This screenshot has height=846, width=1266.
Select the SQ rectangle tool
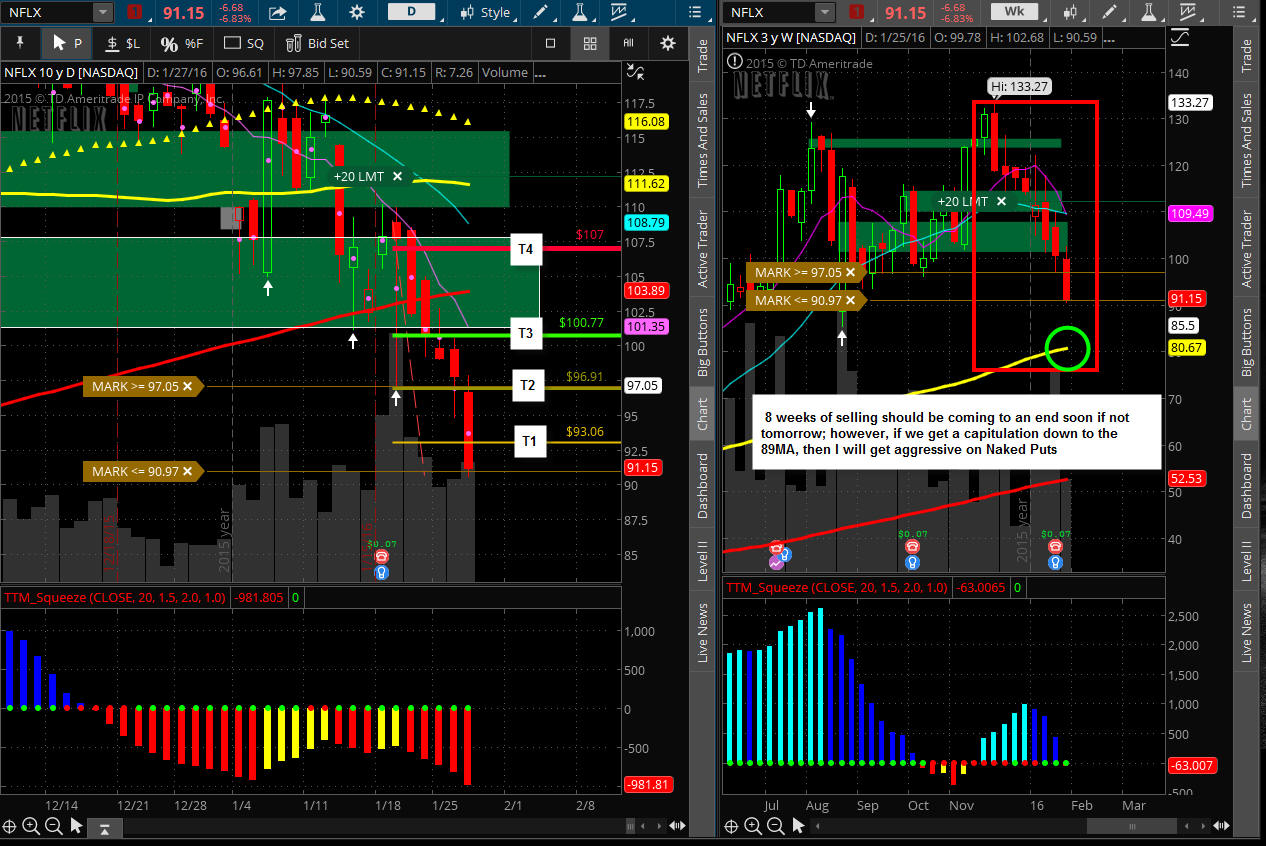(244, 43)
